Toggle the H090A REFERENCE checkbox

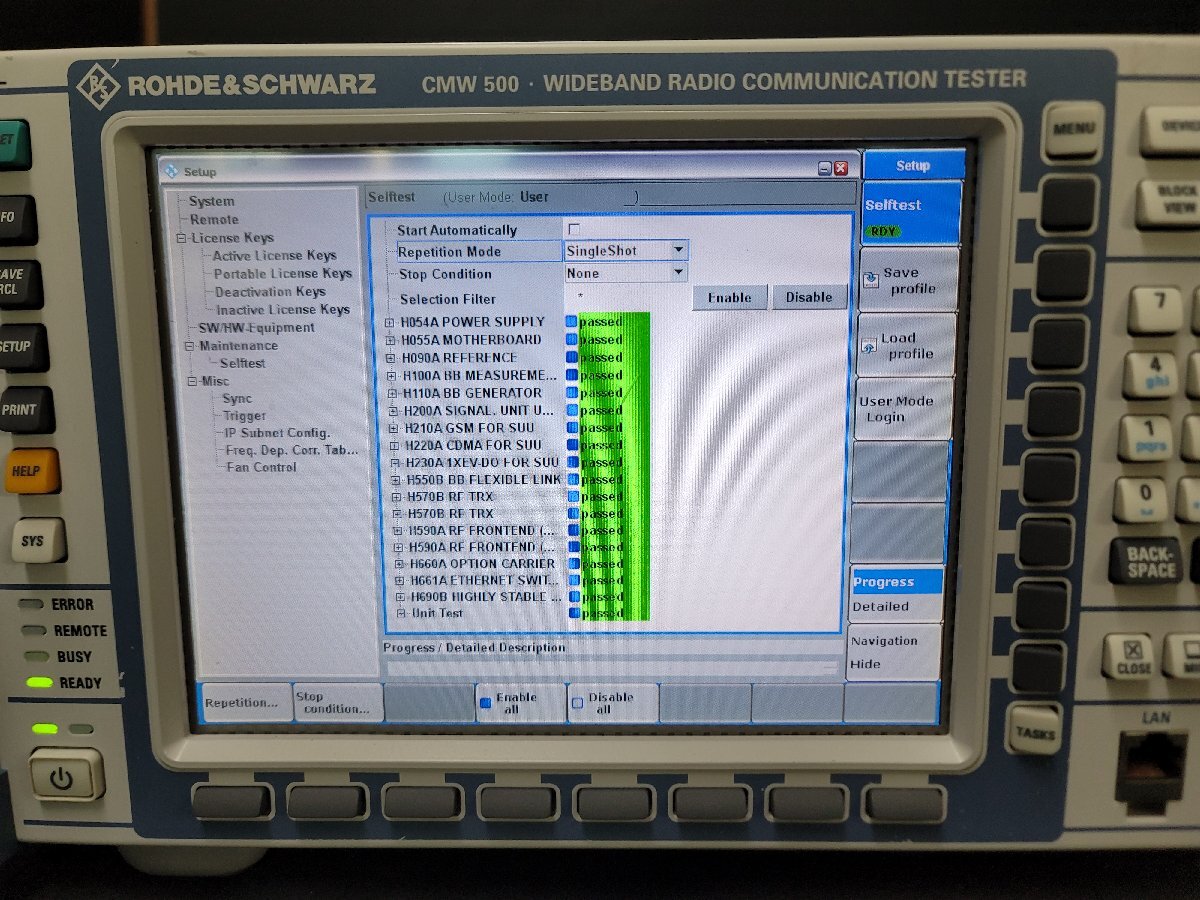coord(572,357)
